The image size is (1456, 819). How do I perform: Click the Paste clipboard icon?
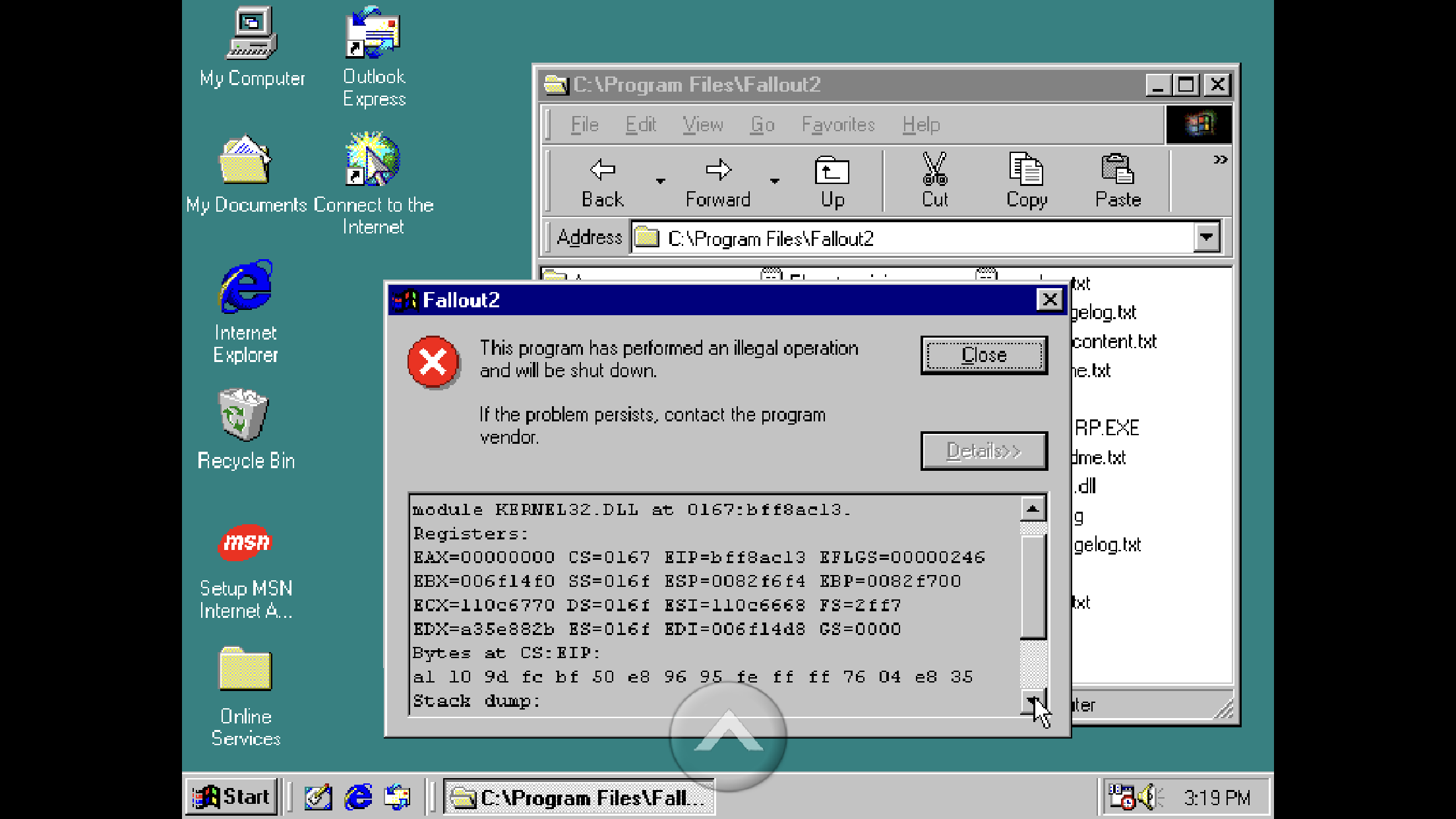click(x=1118, y=182)
